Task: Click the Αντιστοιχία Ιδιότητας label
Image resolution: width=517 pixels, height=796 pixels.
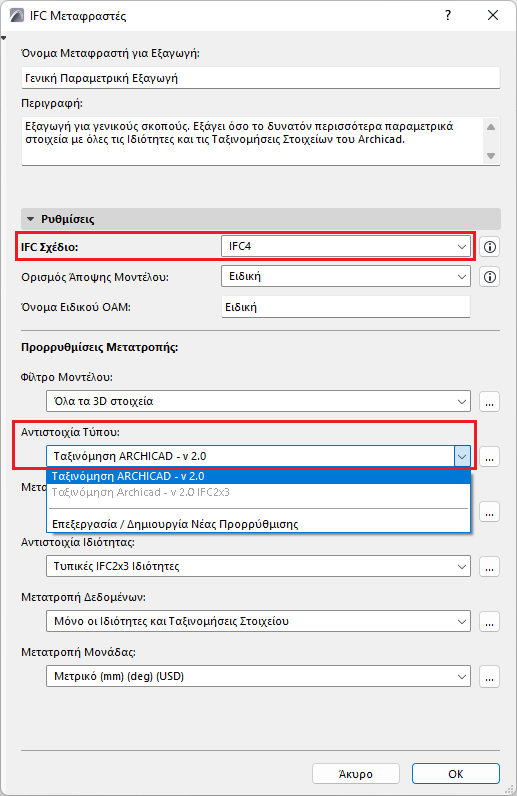Action: point(78,542)
